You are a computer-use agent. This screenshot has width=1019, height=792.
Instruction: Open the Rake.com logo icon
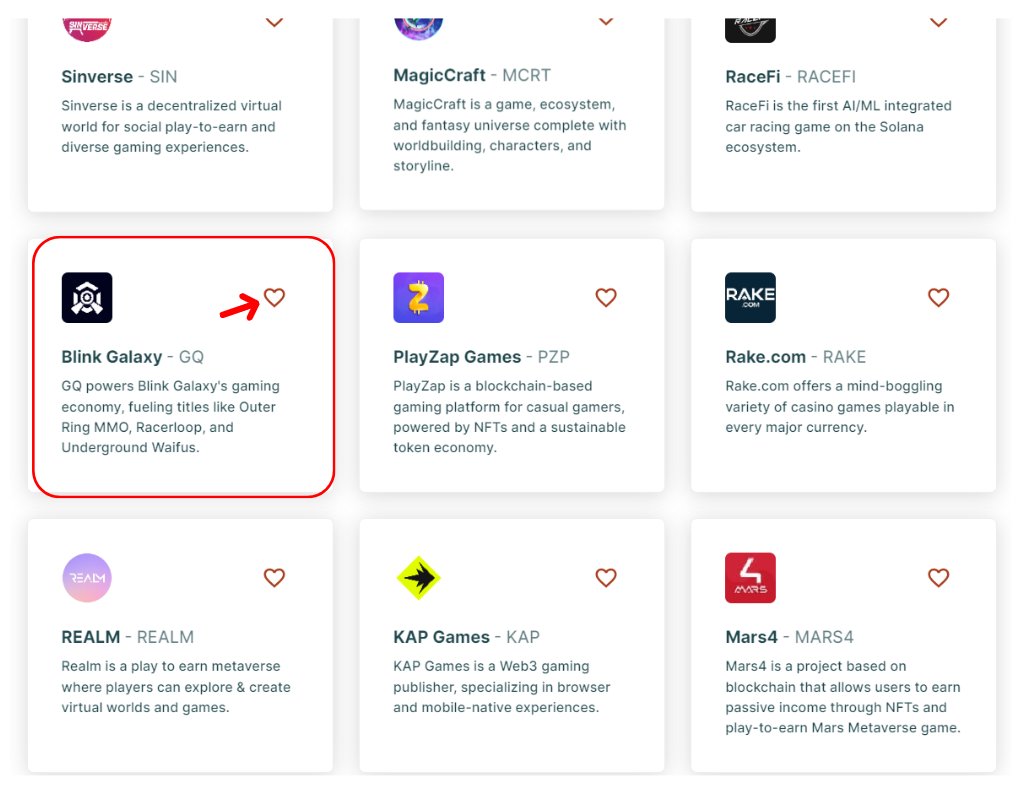[x=750, y=298]
